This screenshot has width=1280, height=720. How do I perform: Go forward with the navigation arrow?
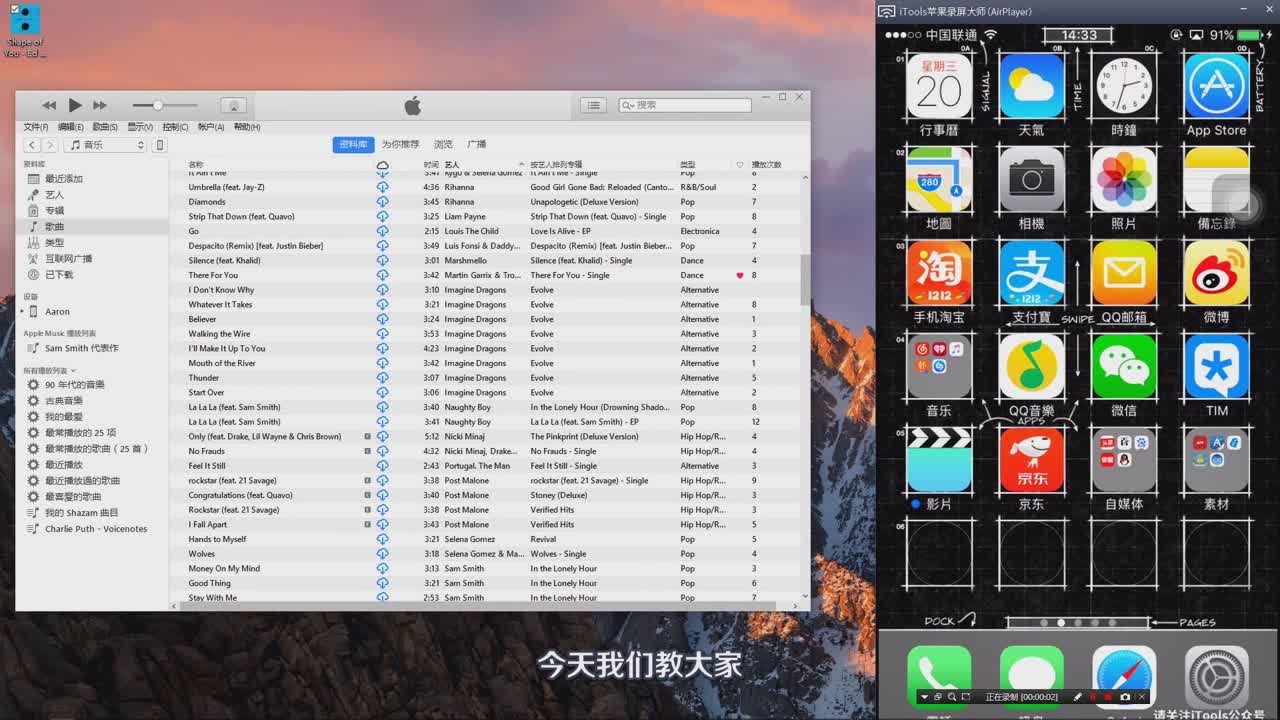[x=48, y=145]
